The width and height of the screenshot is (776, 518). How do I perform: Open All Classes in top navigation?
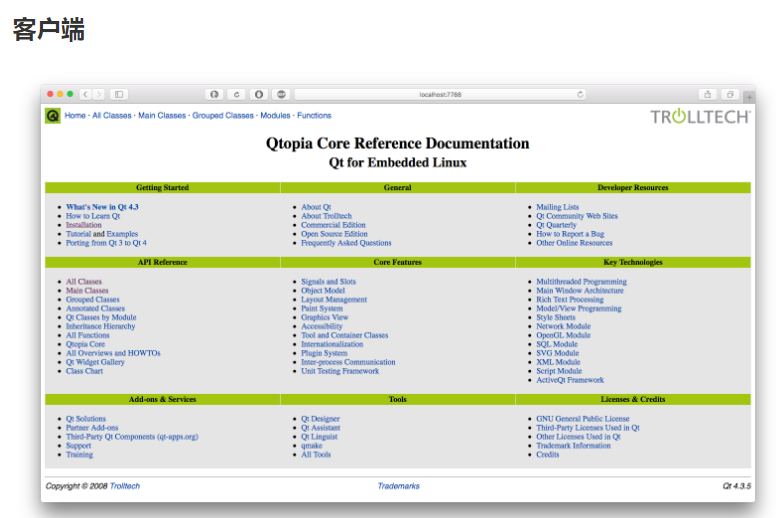click(x=112, y=115)
